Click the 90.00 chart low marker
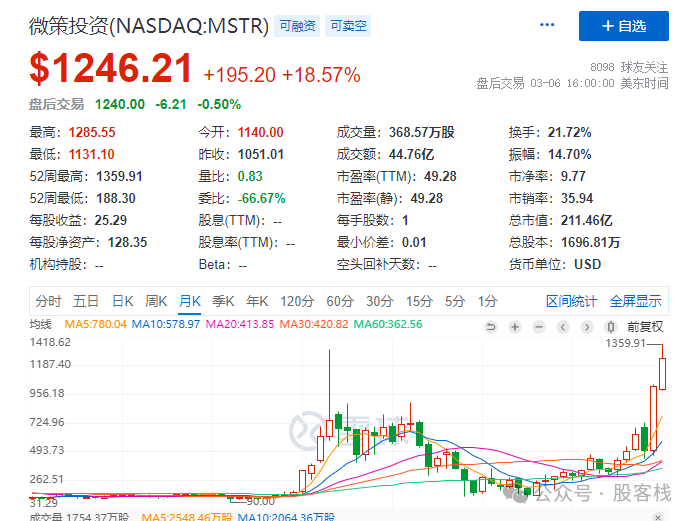Viewport: 694px width, 521px height. point(261,502)
